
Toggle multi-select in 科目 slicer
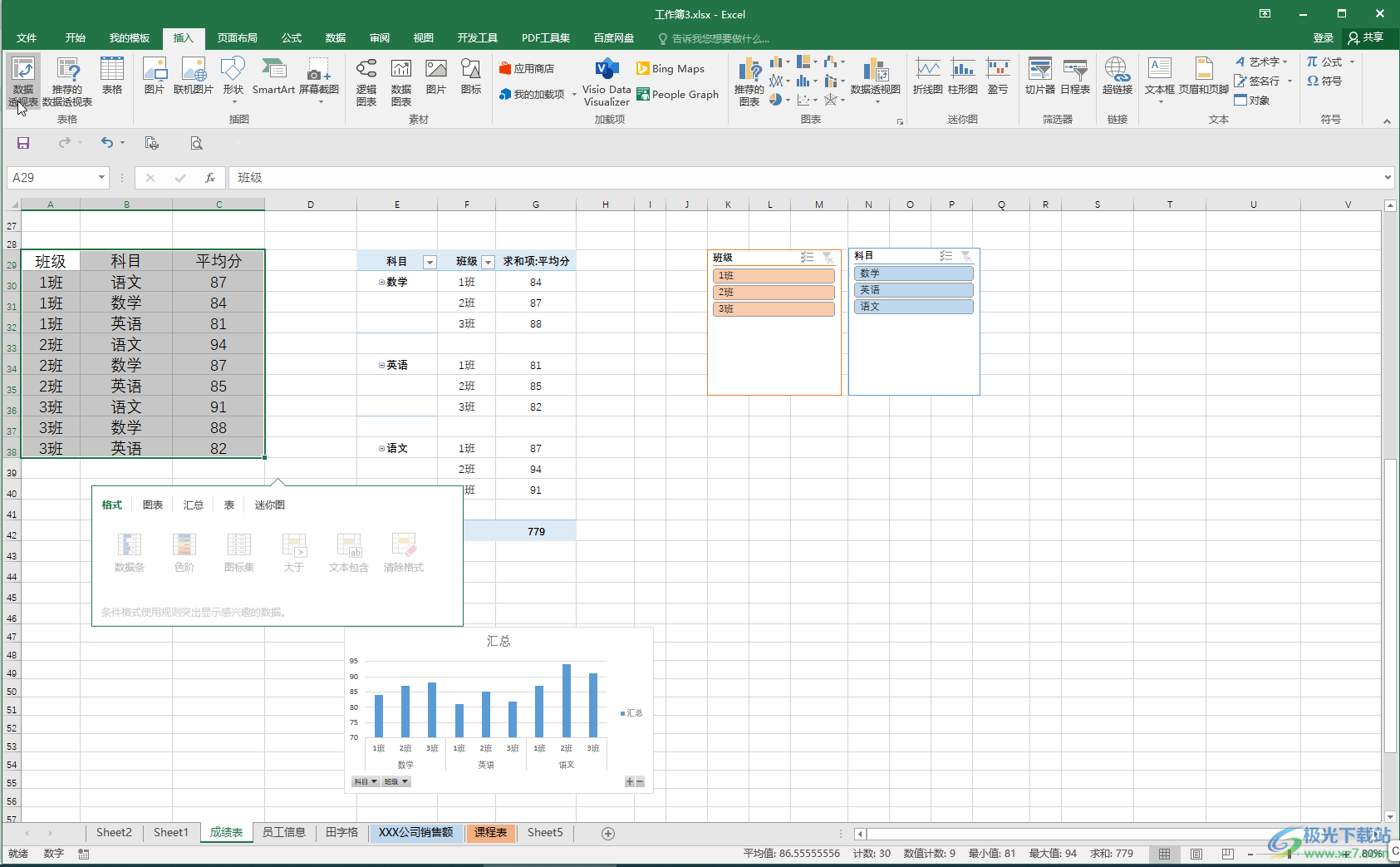click(x=946, y=256)
